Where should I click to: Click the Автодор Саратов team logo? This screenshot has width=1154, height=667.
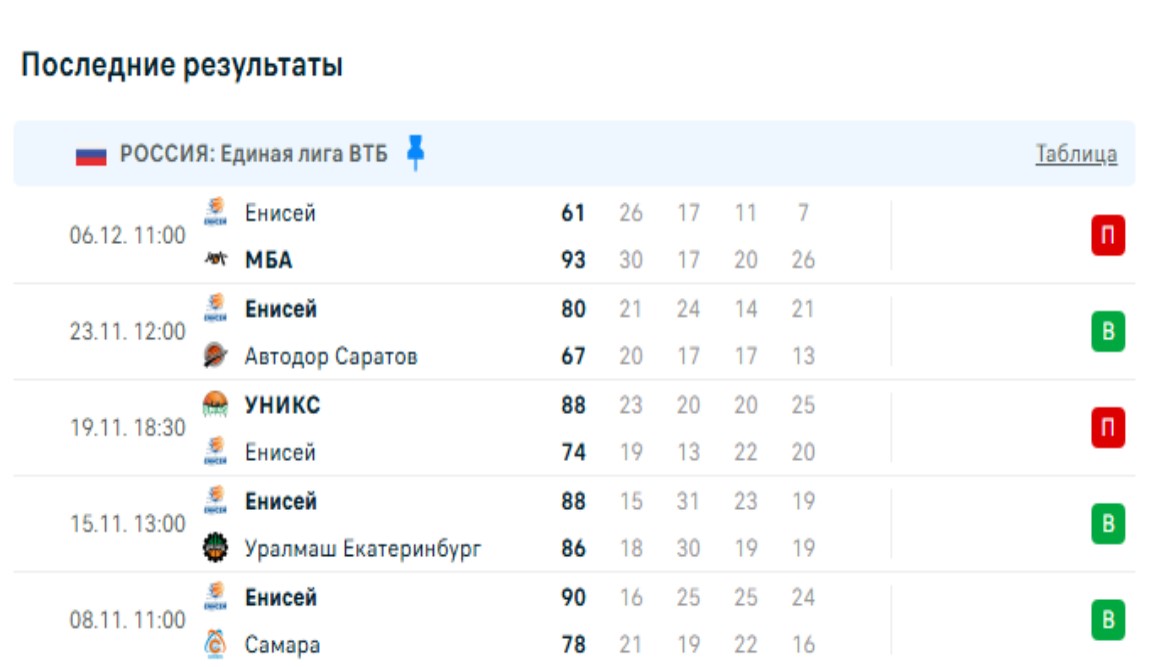point(215,356)
